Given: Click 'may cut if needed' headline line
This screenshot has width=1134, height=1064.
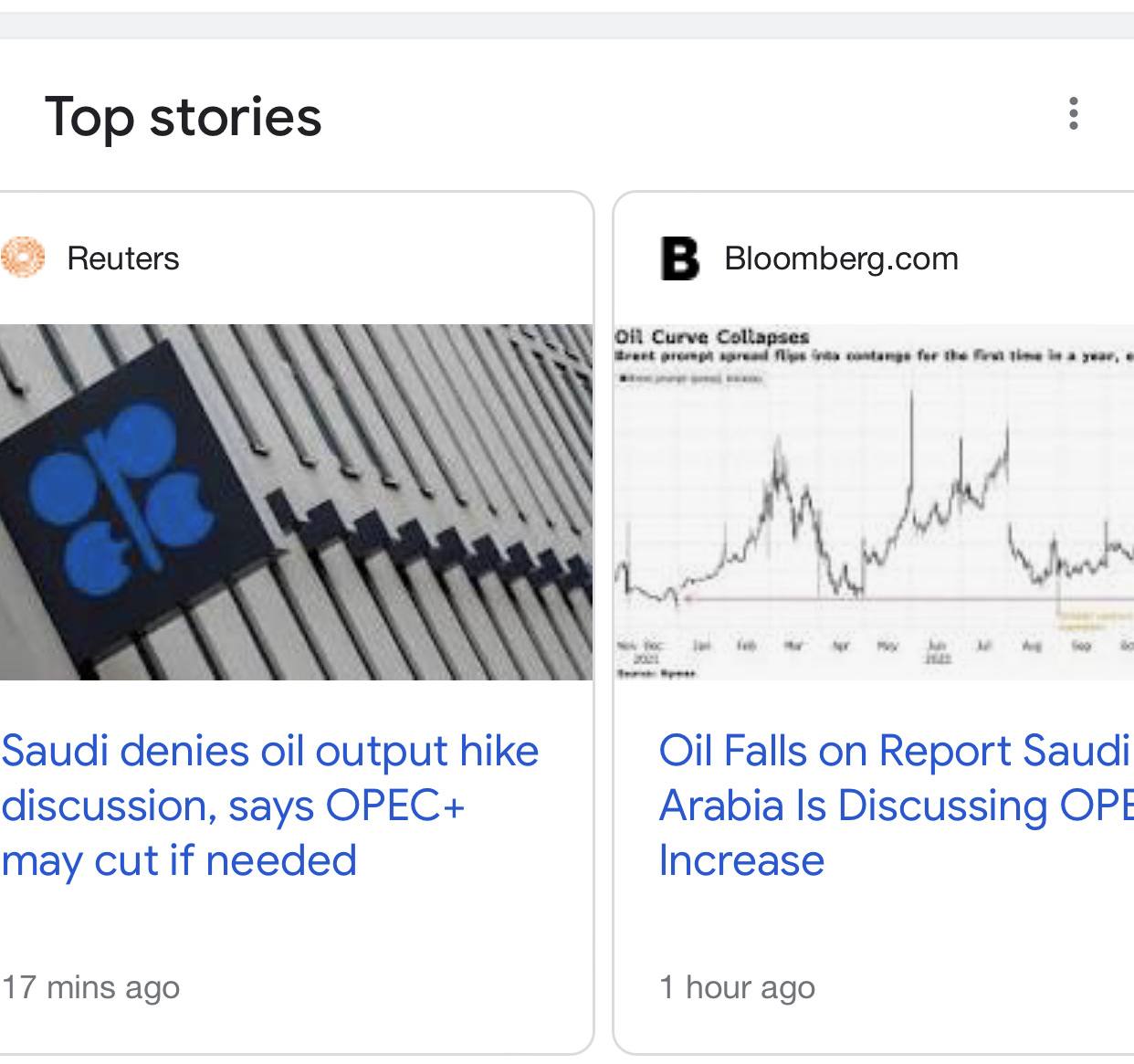Looking at the screenshot, I should pos(179,860).
